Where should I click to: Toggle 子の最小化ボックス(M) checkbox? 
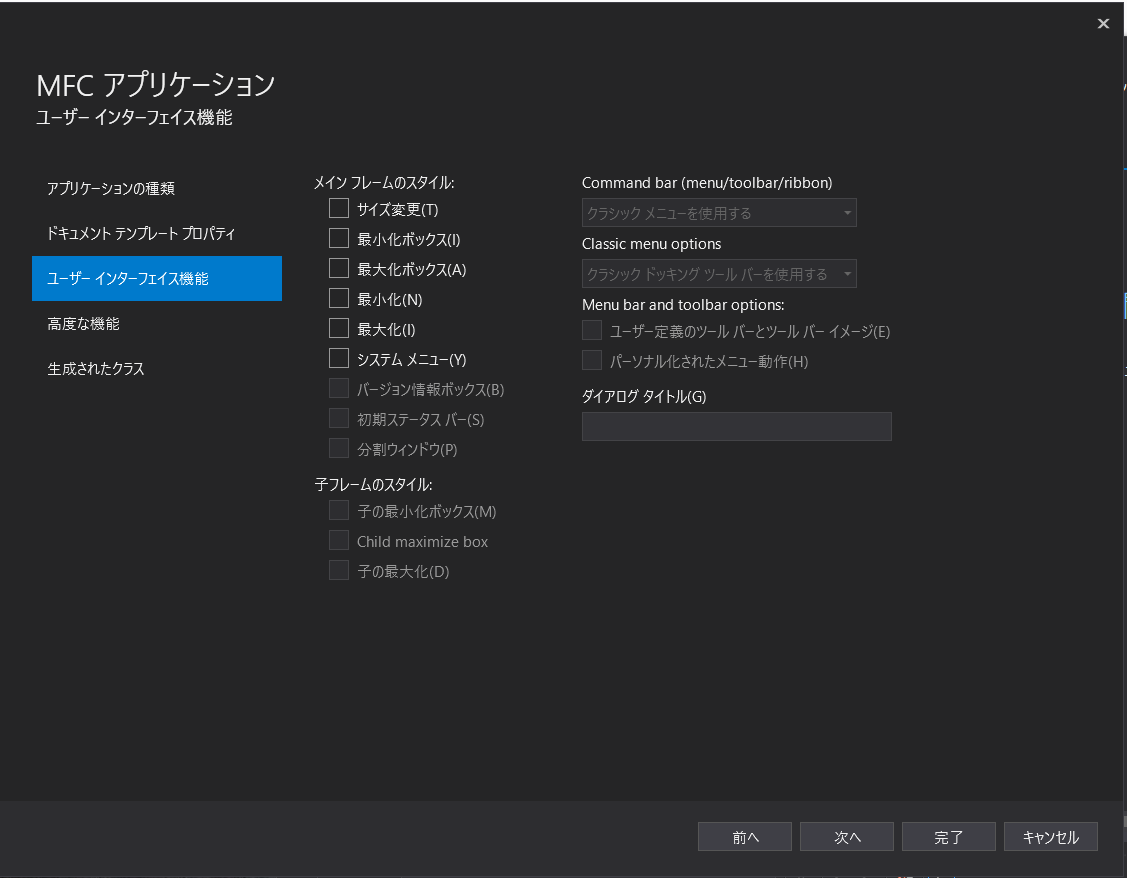pyautogui.click(x=339, y=511)
